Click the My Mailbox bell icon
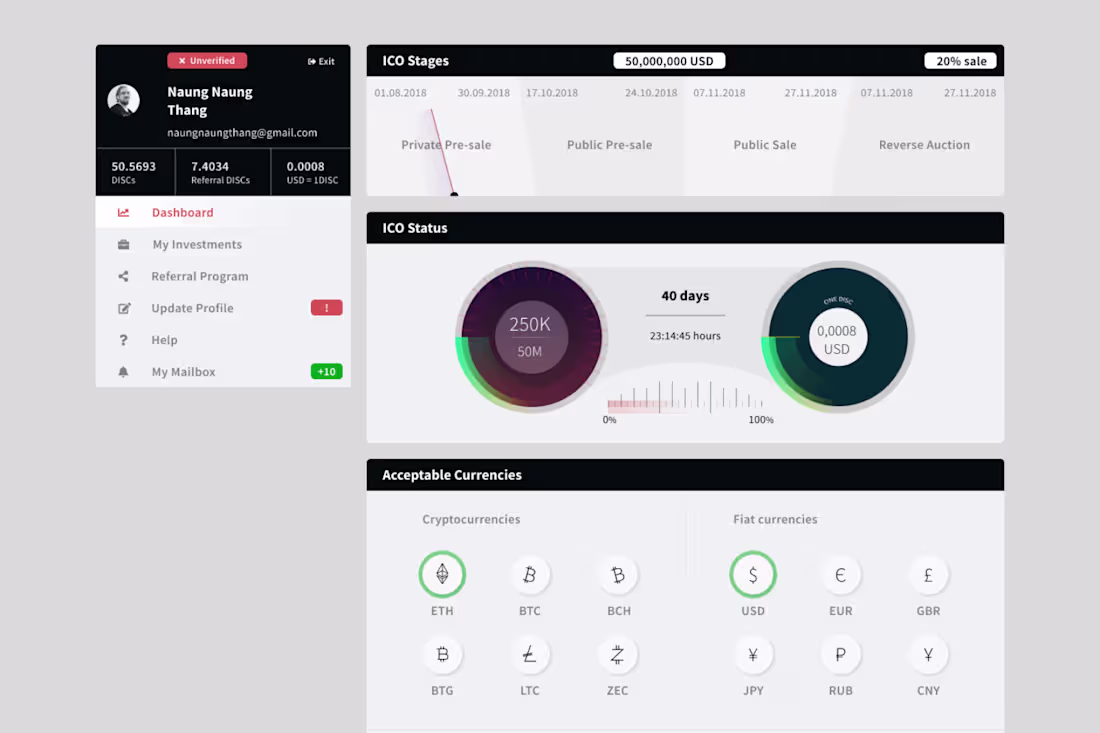 pyautogui.click(x=123, y=372)
